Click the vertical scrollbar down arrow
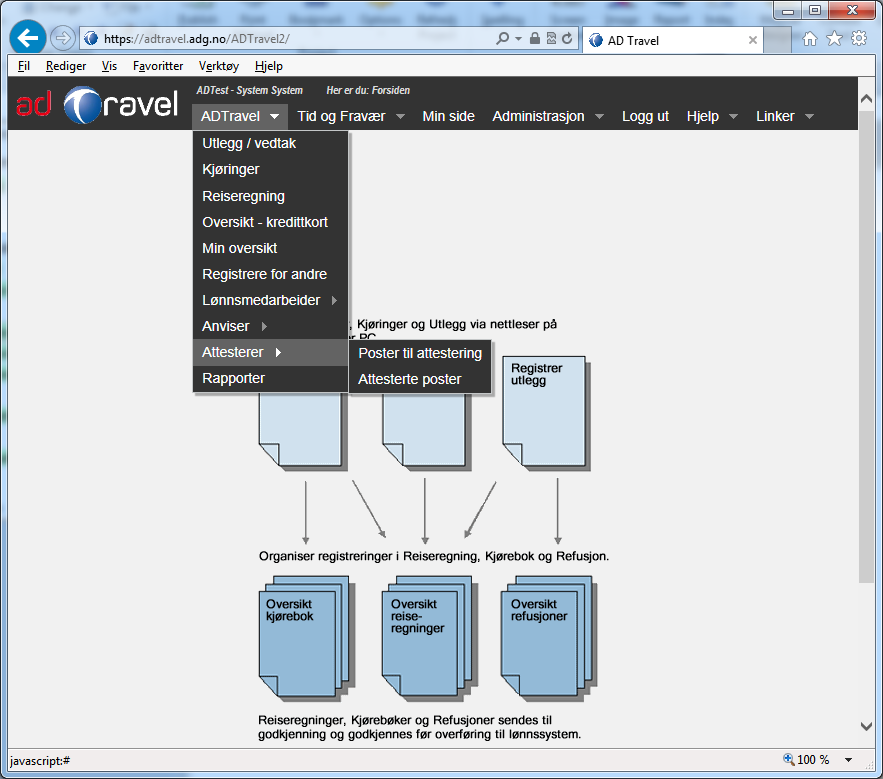The image size is (883, 779). pos(866,726)
